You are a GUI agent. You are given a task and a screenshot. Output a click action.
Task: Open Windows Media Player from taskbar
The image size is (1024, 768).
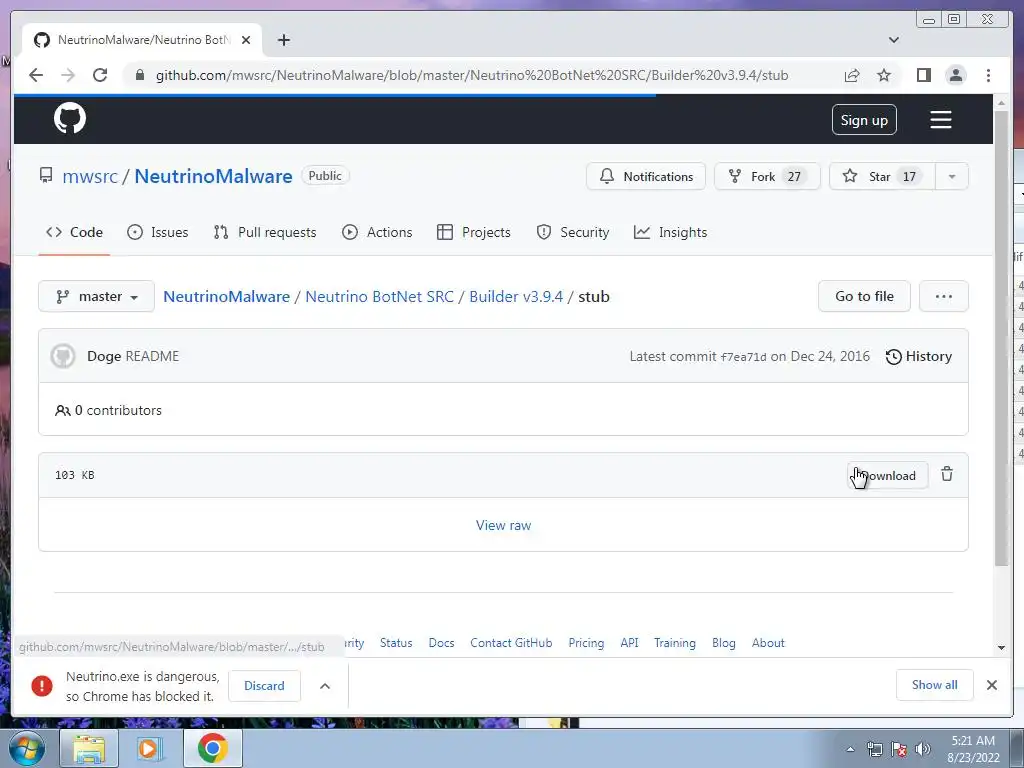point(149,748)
